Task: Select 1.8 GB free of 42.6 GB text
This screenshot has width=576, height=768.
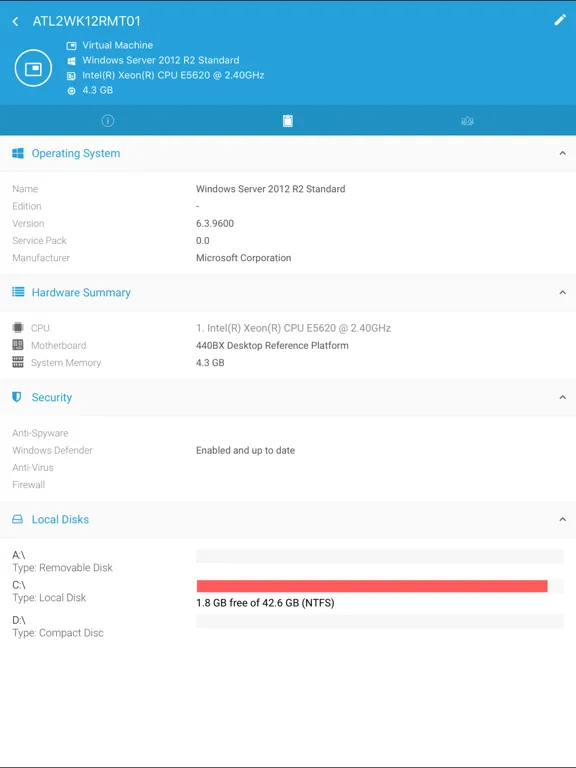Action: [x=265, y=602]
